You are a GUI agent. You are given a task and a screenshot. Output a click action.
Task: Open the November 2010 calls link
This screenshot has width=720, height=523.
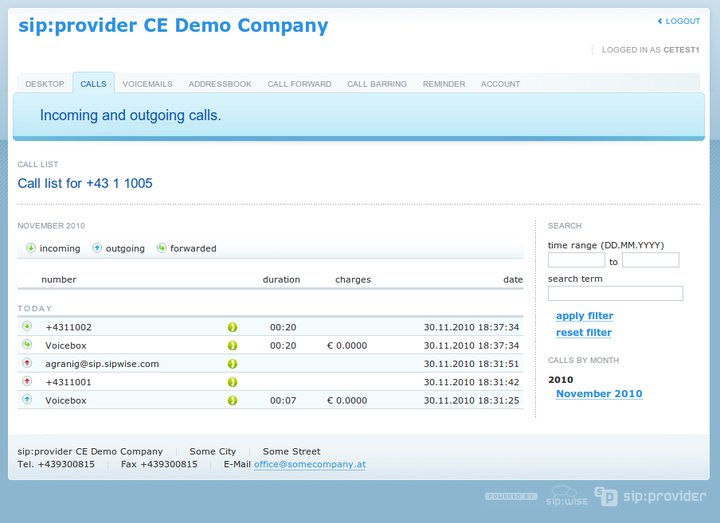599,394
